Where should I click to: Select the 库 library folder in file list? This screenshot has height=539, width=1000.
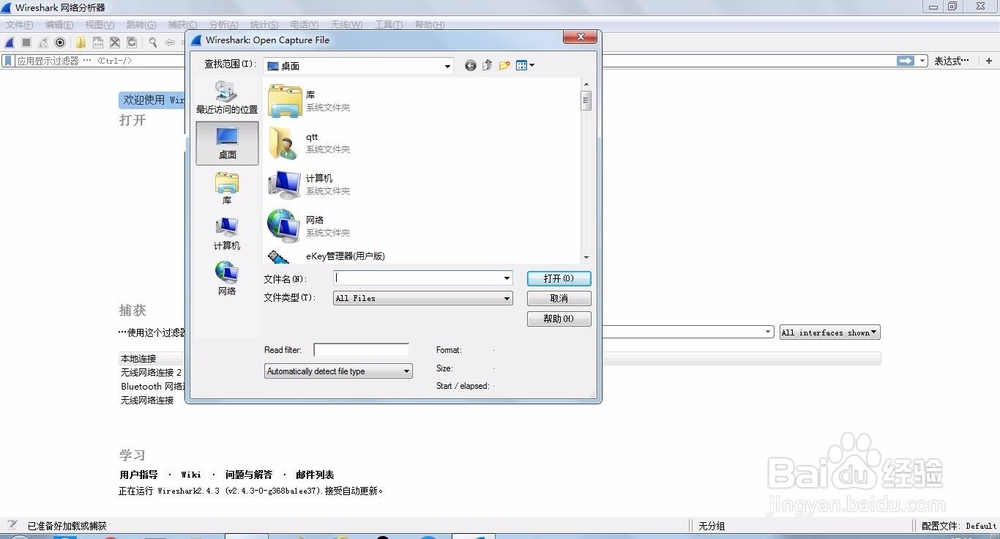click(309, 101)
